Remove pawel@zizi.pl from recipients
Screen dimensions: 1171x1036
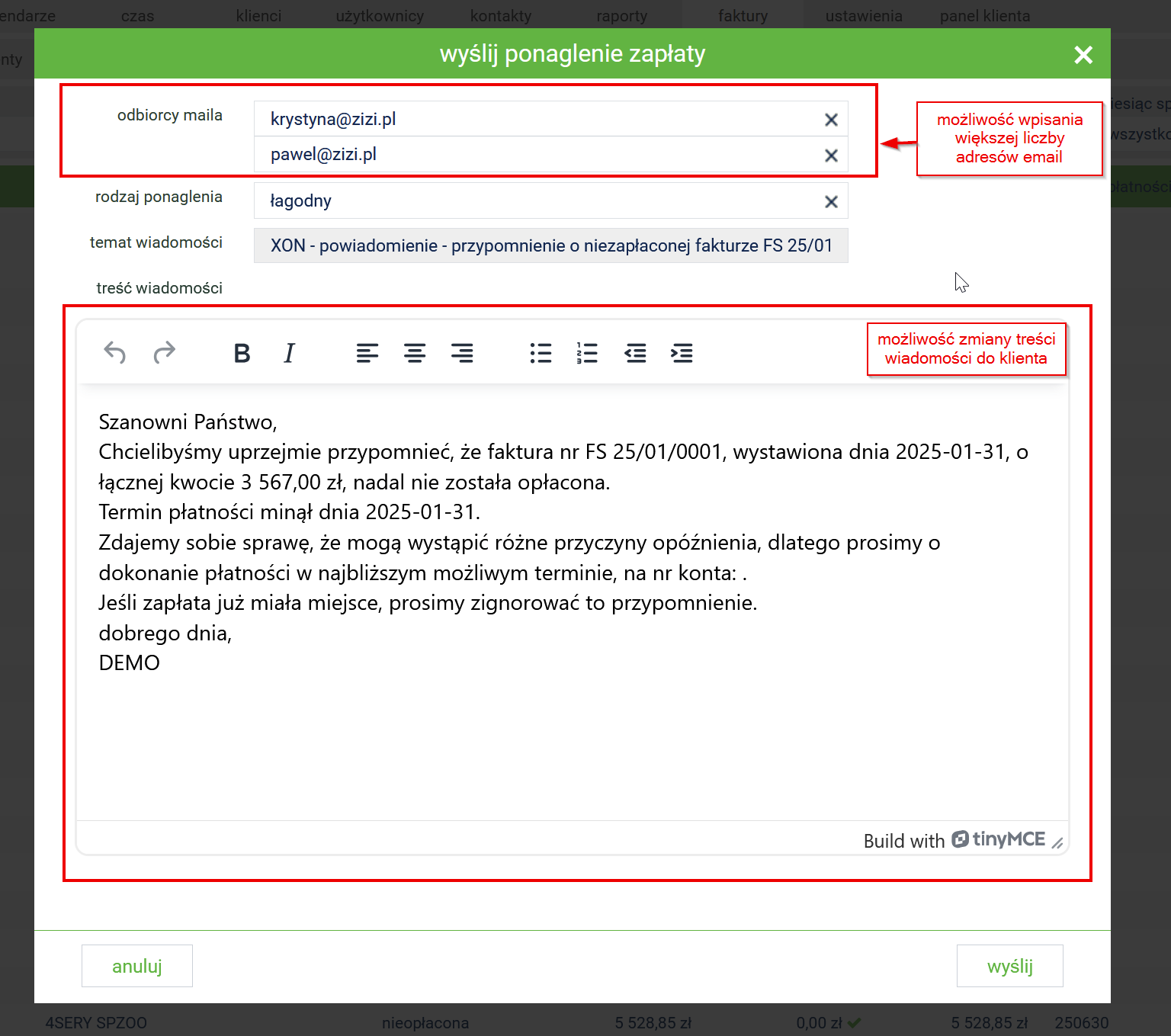click(831, 156)
